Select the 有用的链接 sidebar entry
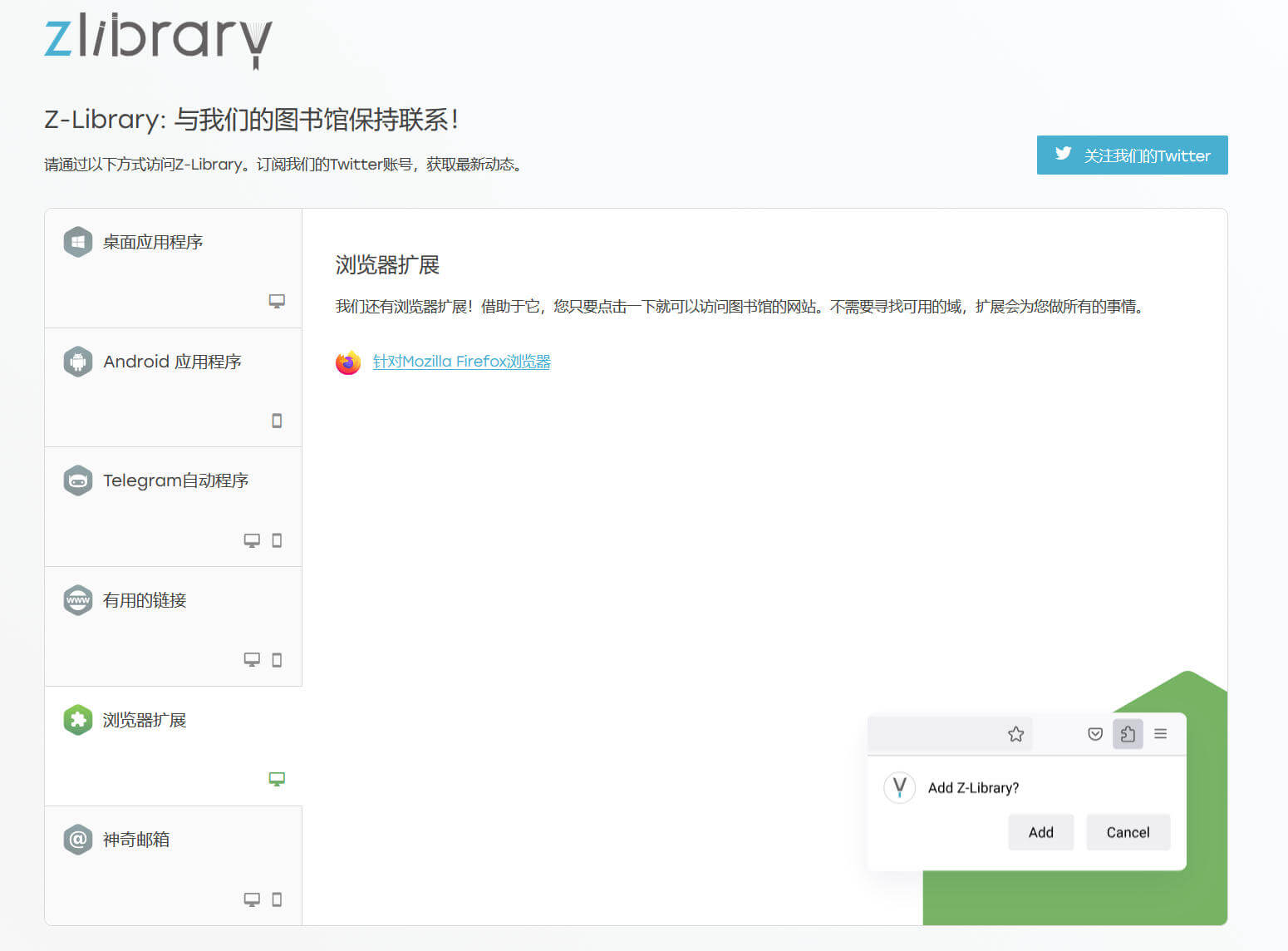Image resolution: width=1288 pixels, height=951 pixels. tap(145, 600)
